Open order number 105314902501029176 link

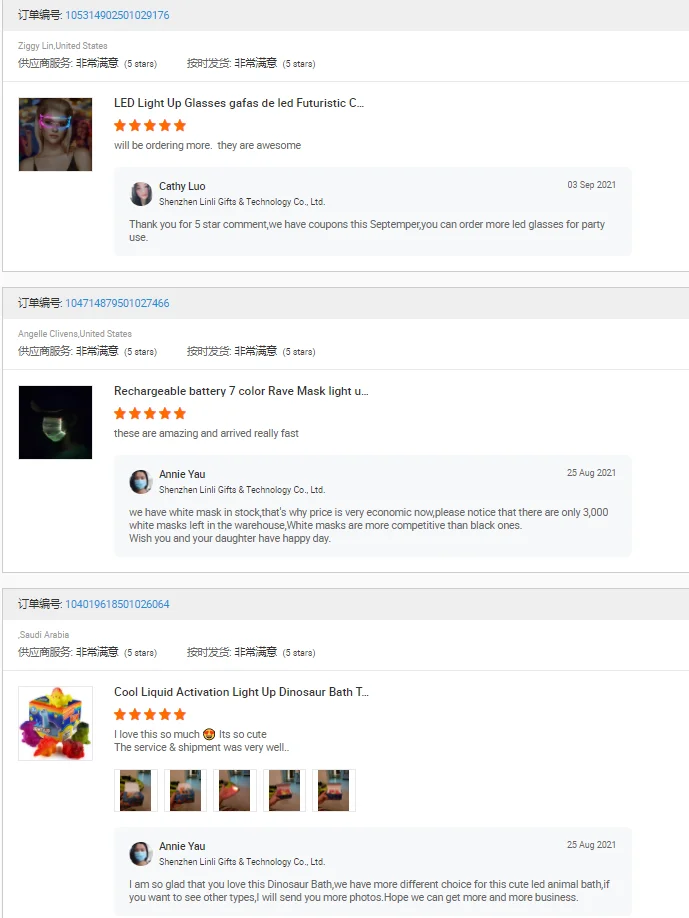117,15
